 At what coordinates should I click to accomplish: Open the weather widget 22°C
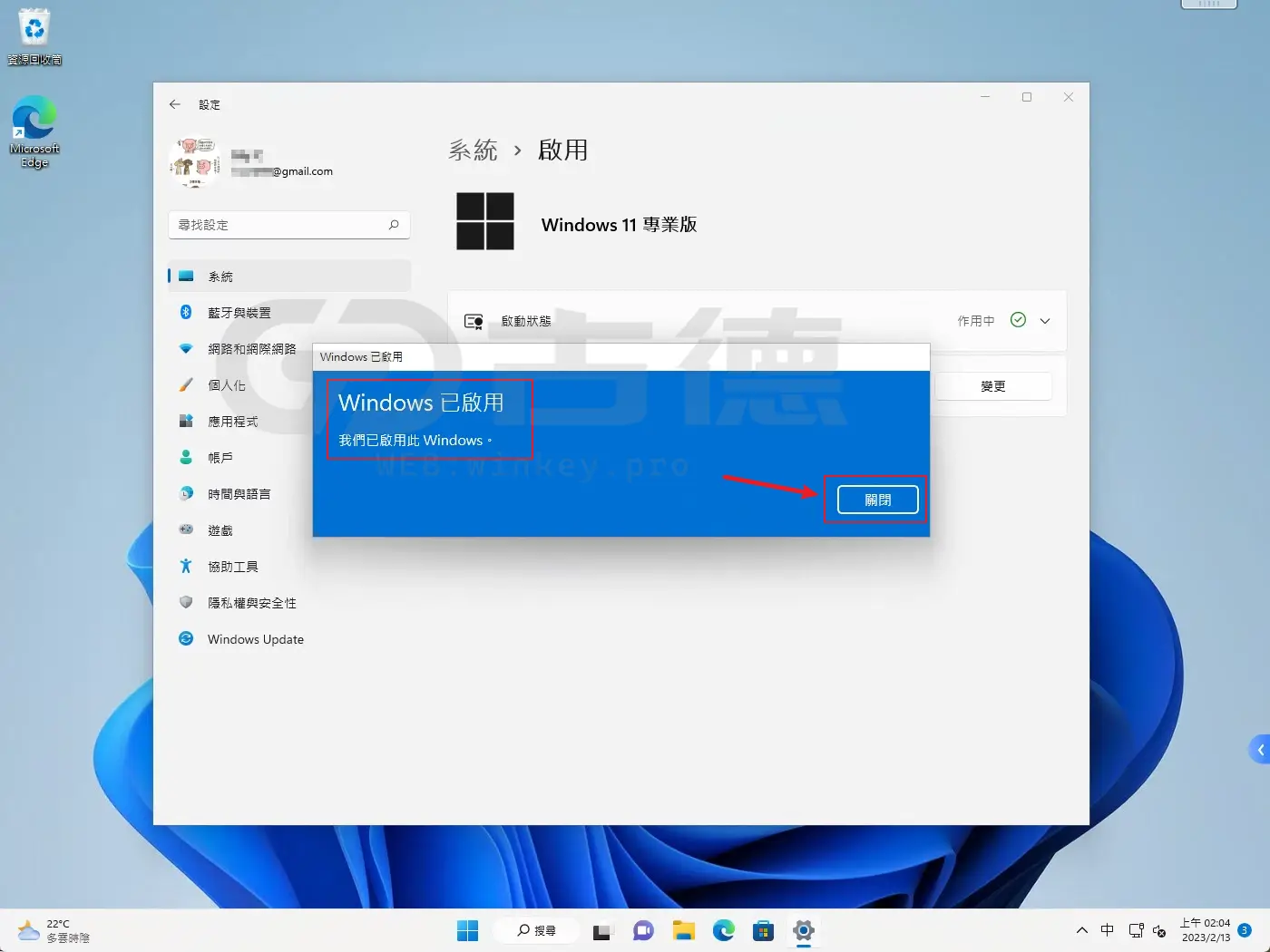tap(54, 930)
